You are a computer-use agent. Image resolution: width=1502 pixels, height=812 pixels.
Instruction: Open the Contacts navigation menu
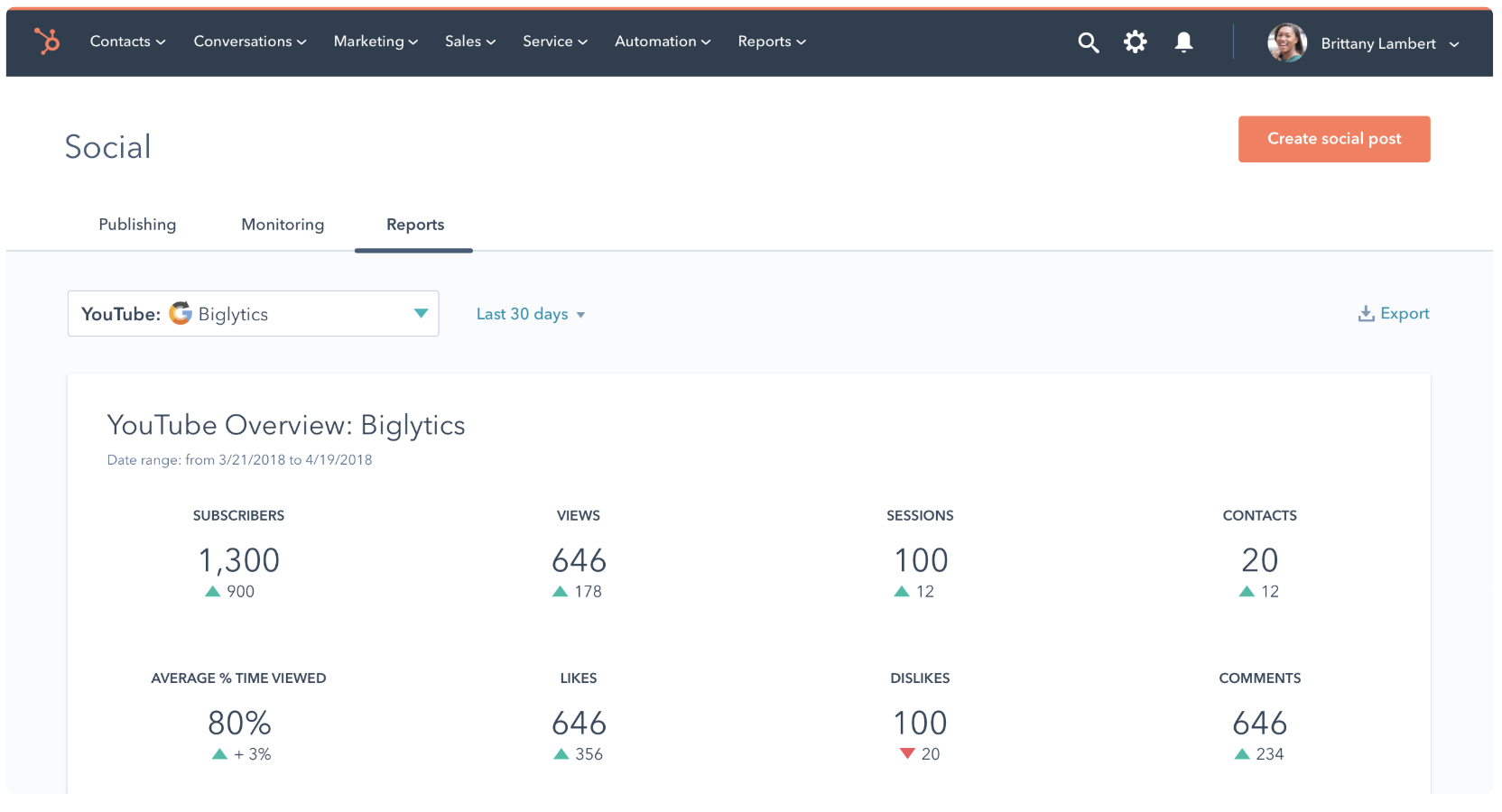(x=127, y=42)
